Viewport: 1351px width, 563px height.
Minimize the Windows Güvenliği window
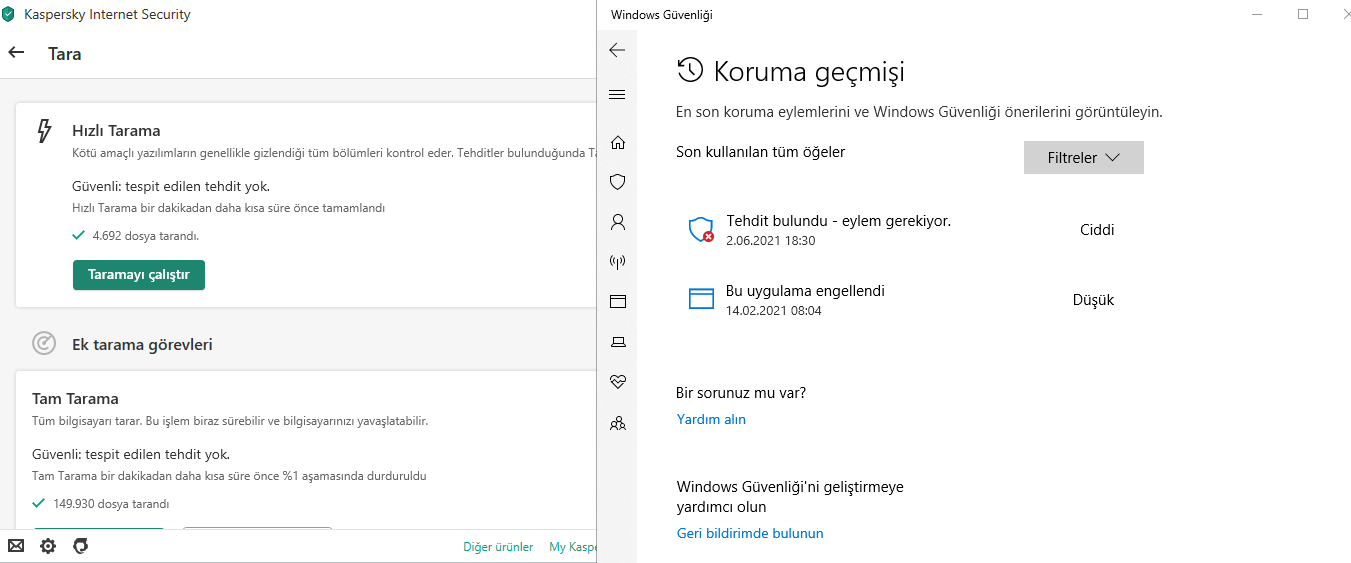1258,14
